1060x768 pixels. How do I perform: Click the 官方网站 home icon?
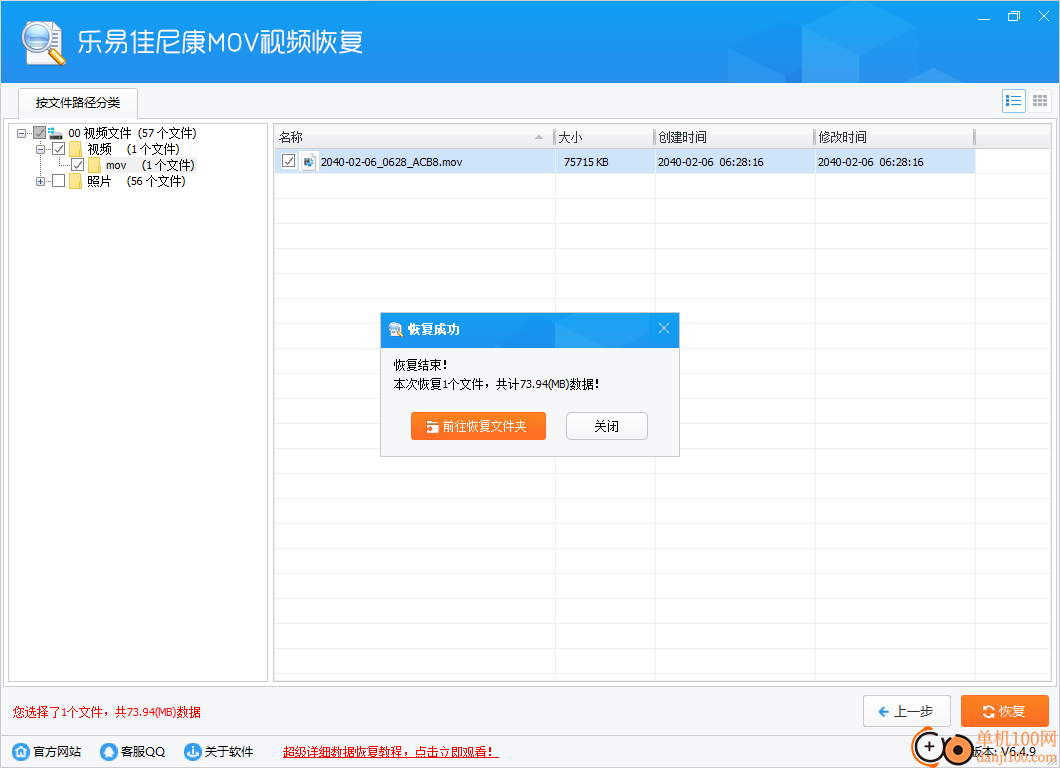point(21,751)
